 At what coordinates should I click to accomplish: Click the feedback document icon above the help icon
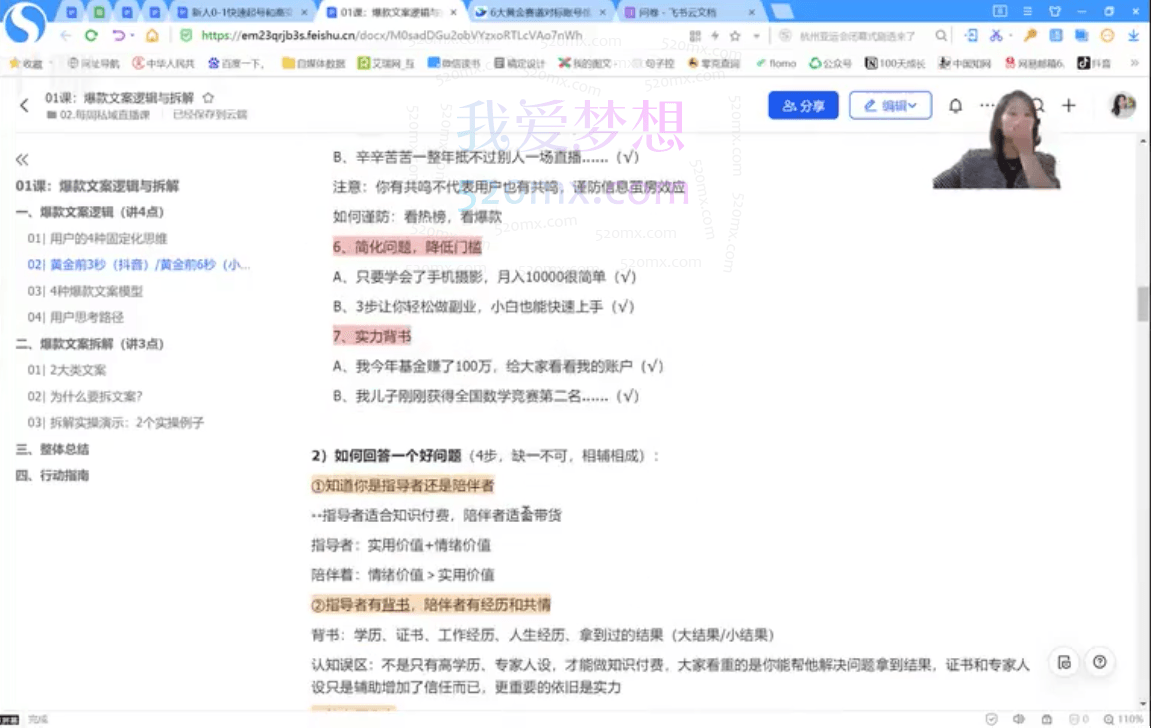pos(1064,661)
